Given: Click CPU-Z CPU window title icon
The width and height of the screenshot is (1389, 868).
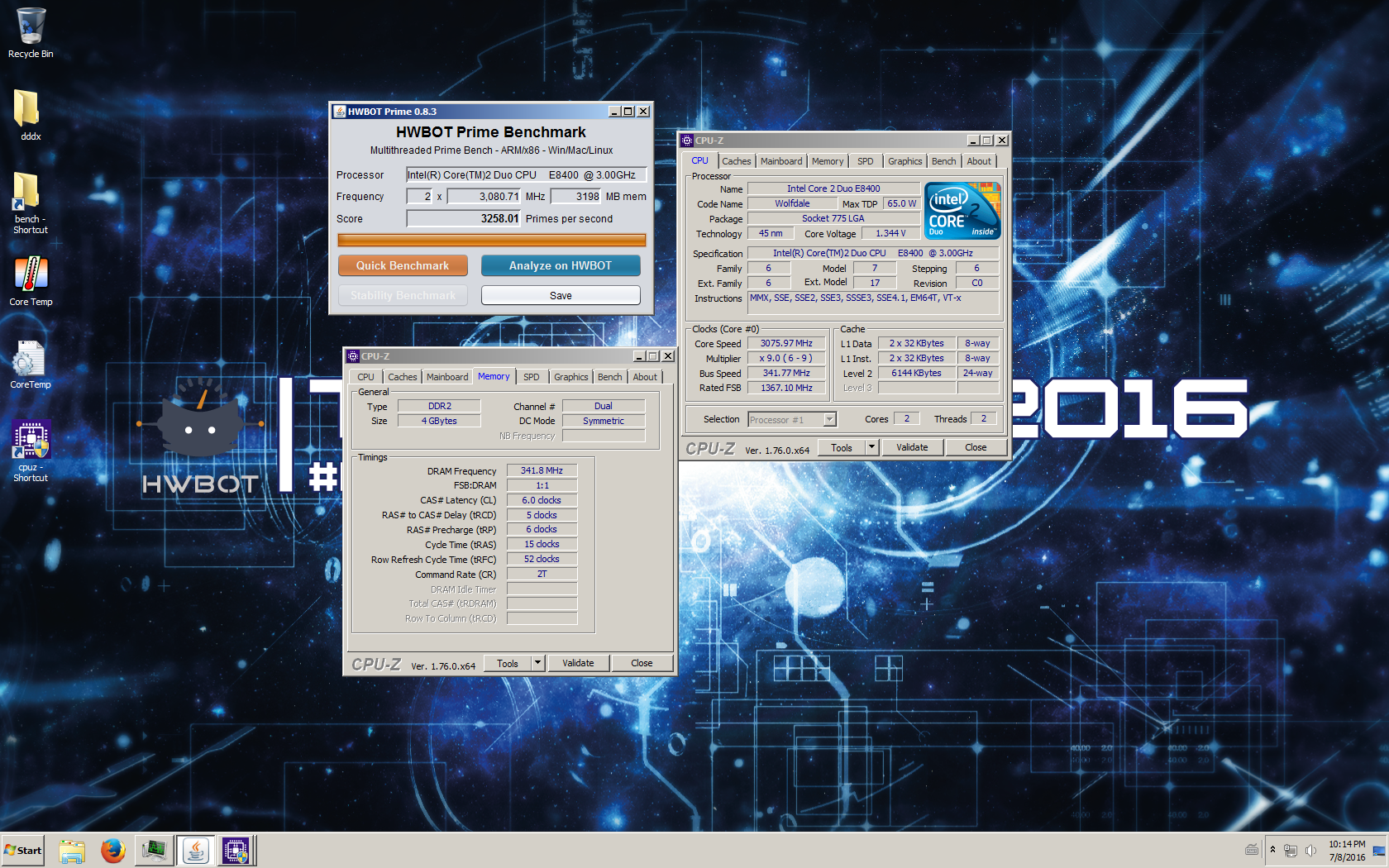Looking at the screenshot, I should 687,141.
